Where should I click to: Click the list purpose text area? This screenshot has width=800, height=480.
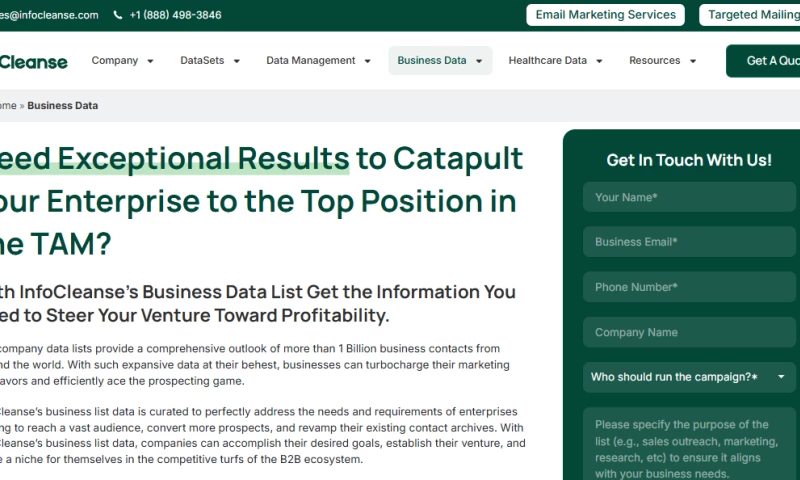(689, 444)
